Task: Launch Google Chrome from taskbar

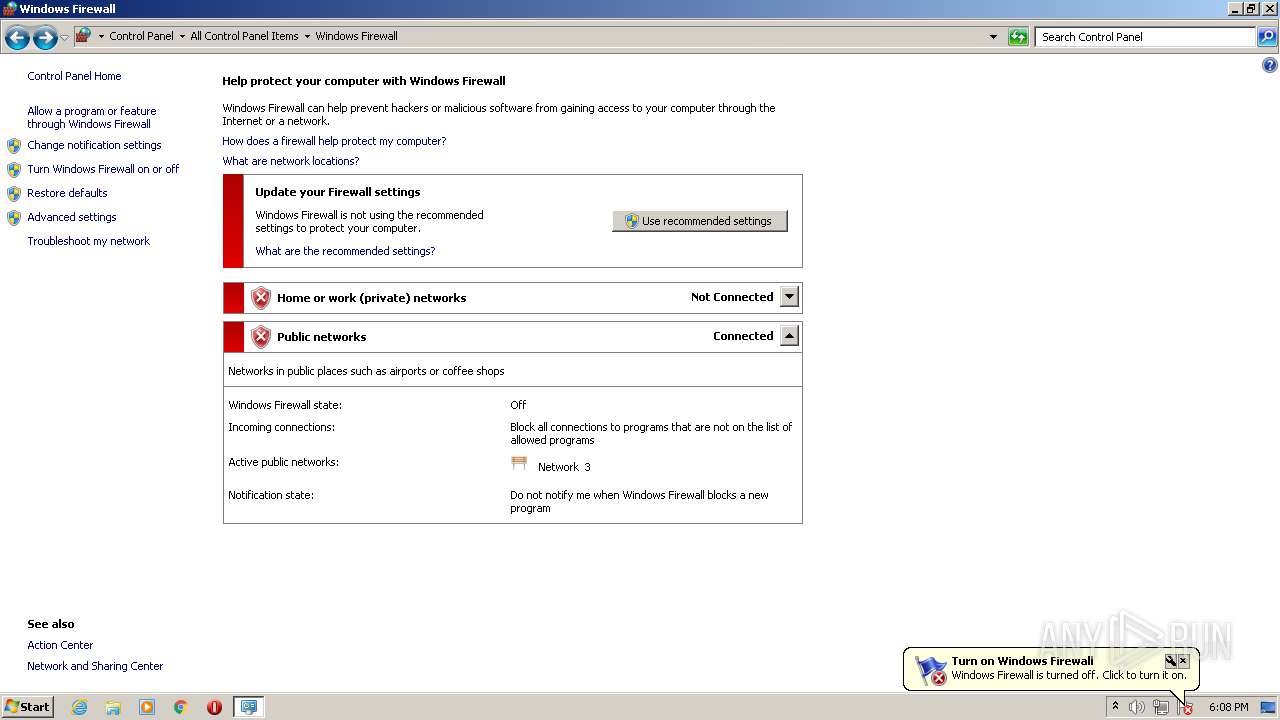Action: 181,707
